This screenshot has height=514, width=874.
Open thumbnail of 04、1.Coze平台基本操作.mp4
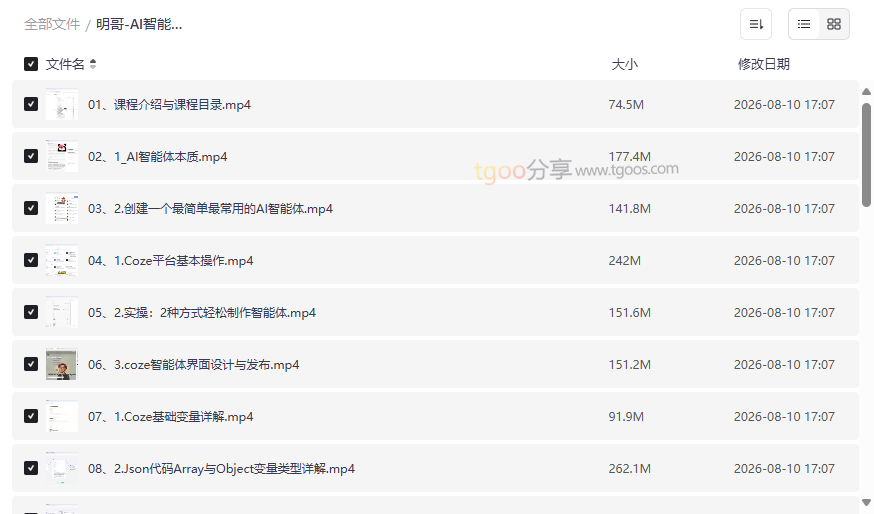click(62, 260)
